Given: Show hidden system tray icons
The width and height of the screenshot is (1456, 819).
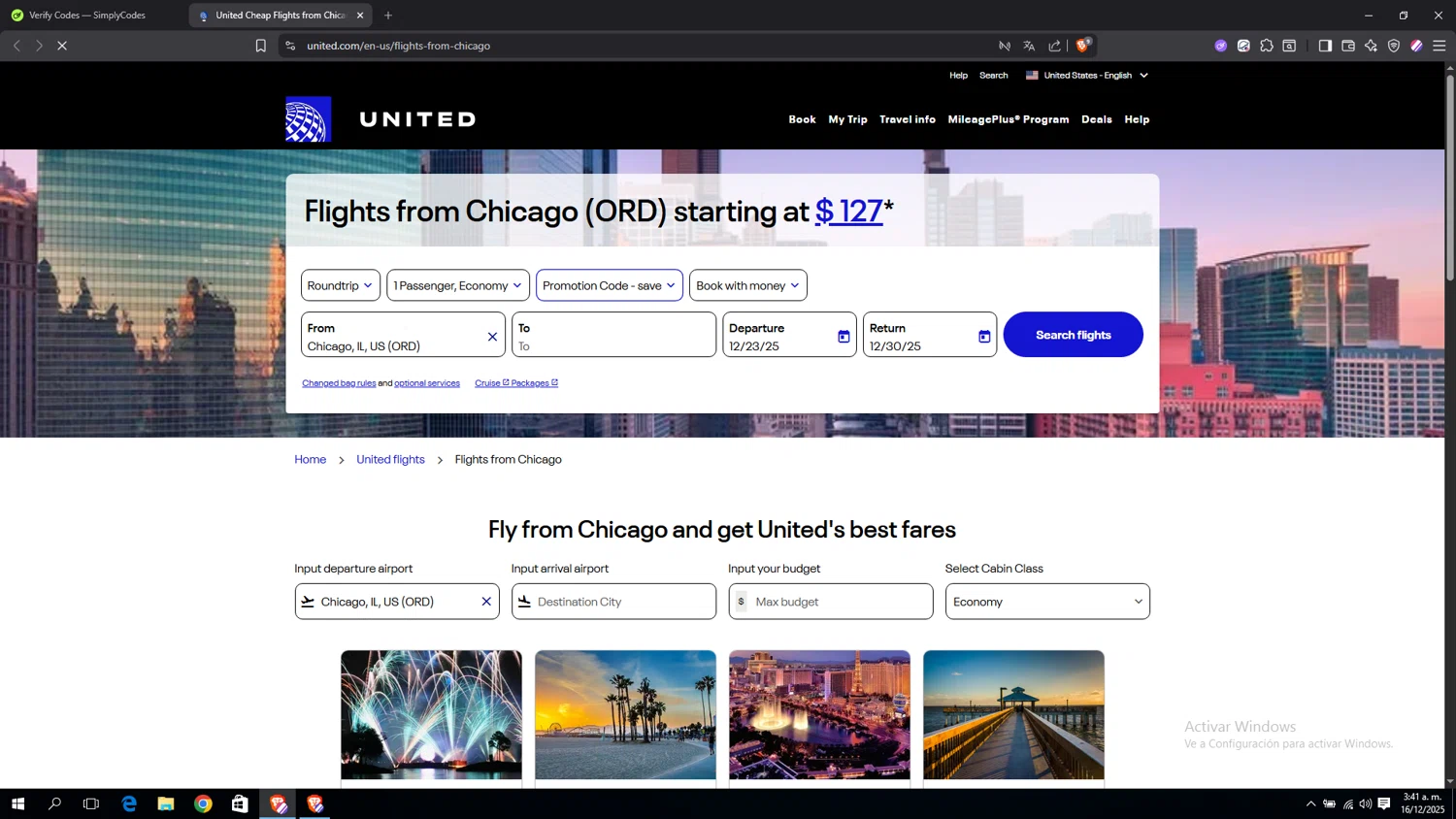Looking at the screenshot, I should coord(1310,803).
